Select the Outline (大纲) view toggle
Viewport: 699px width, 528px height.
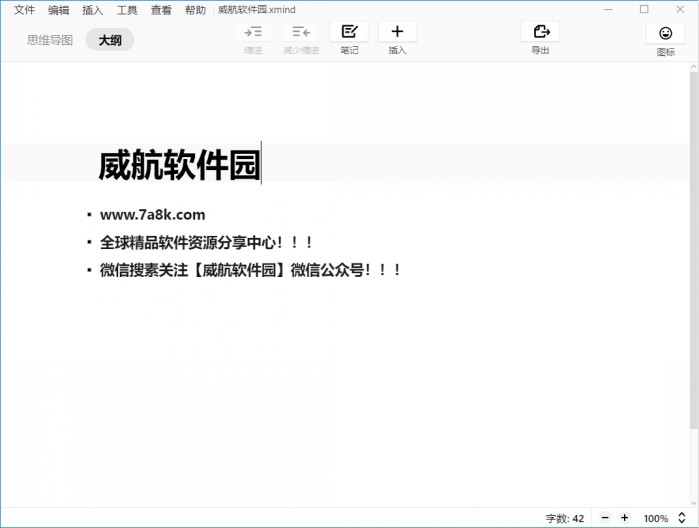(110, 41)
